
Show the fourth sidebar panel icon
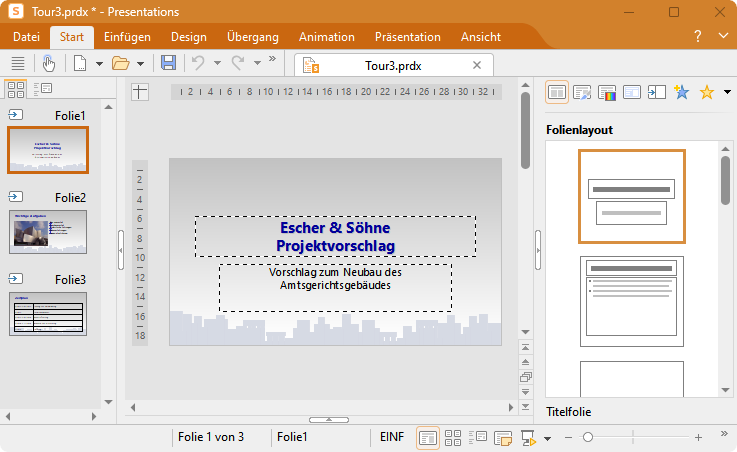click(x=632, y=92)
